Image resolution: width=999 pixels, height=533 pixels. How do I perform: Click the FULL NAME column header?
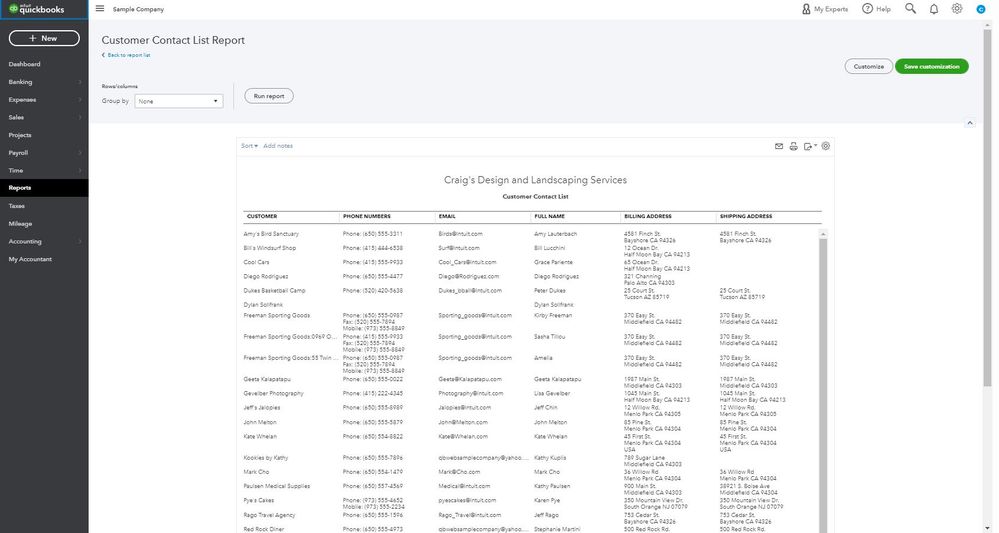pos(549,217)
